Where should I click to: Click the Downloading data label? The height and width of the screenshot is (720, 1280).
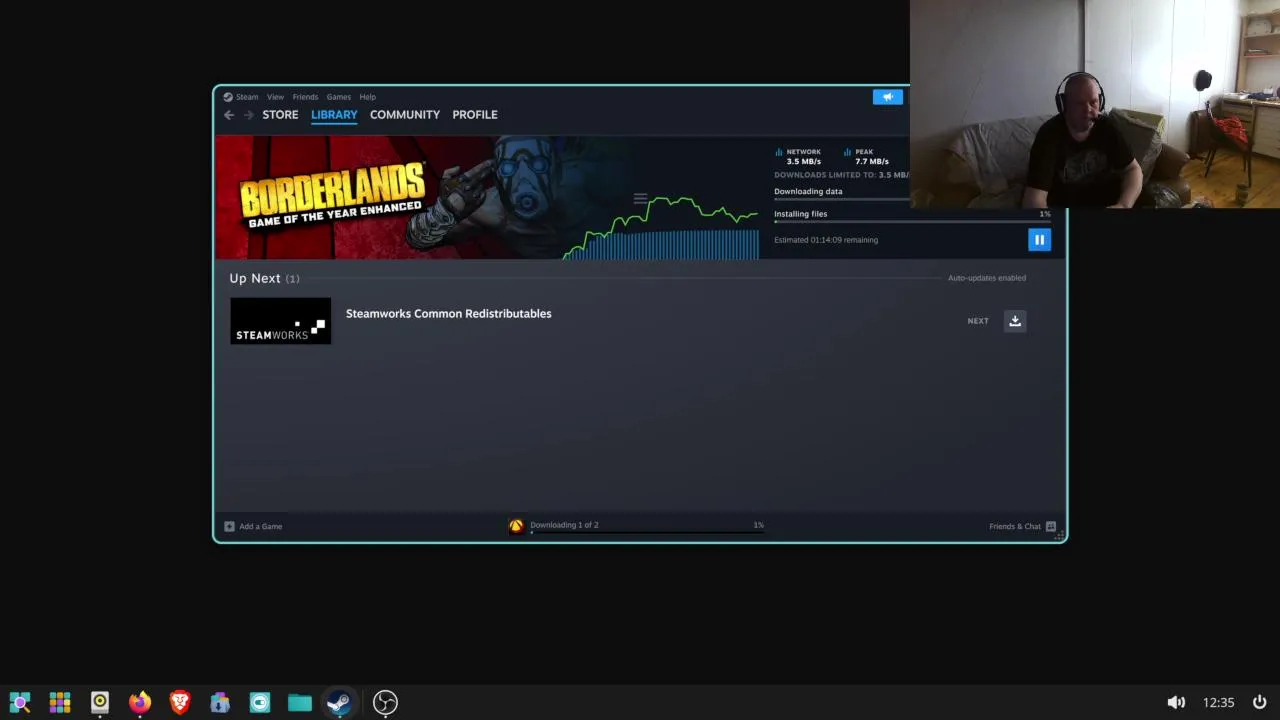(808, 192)
